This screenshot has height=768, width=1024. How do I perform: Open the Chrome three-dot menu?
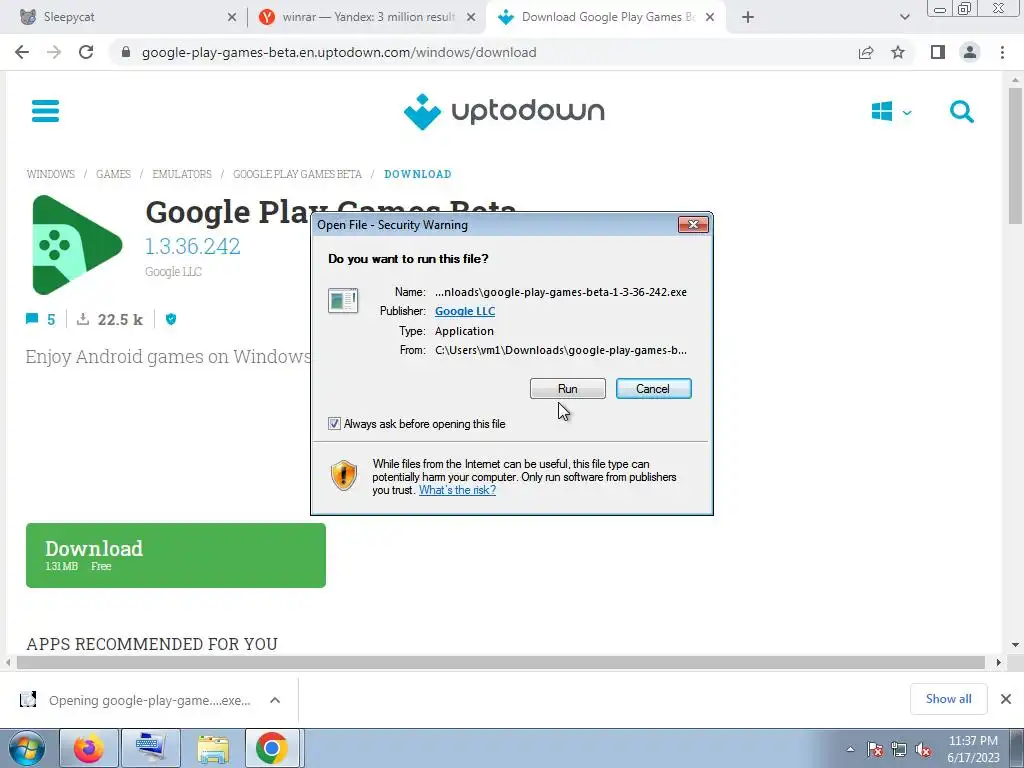1002,52
